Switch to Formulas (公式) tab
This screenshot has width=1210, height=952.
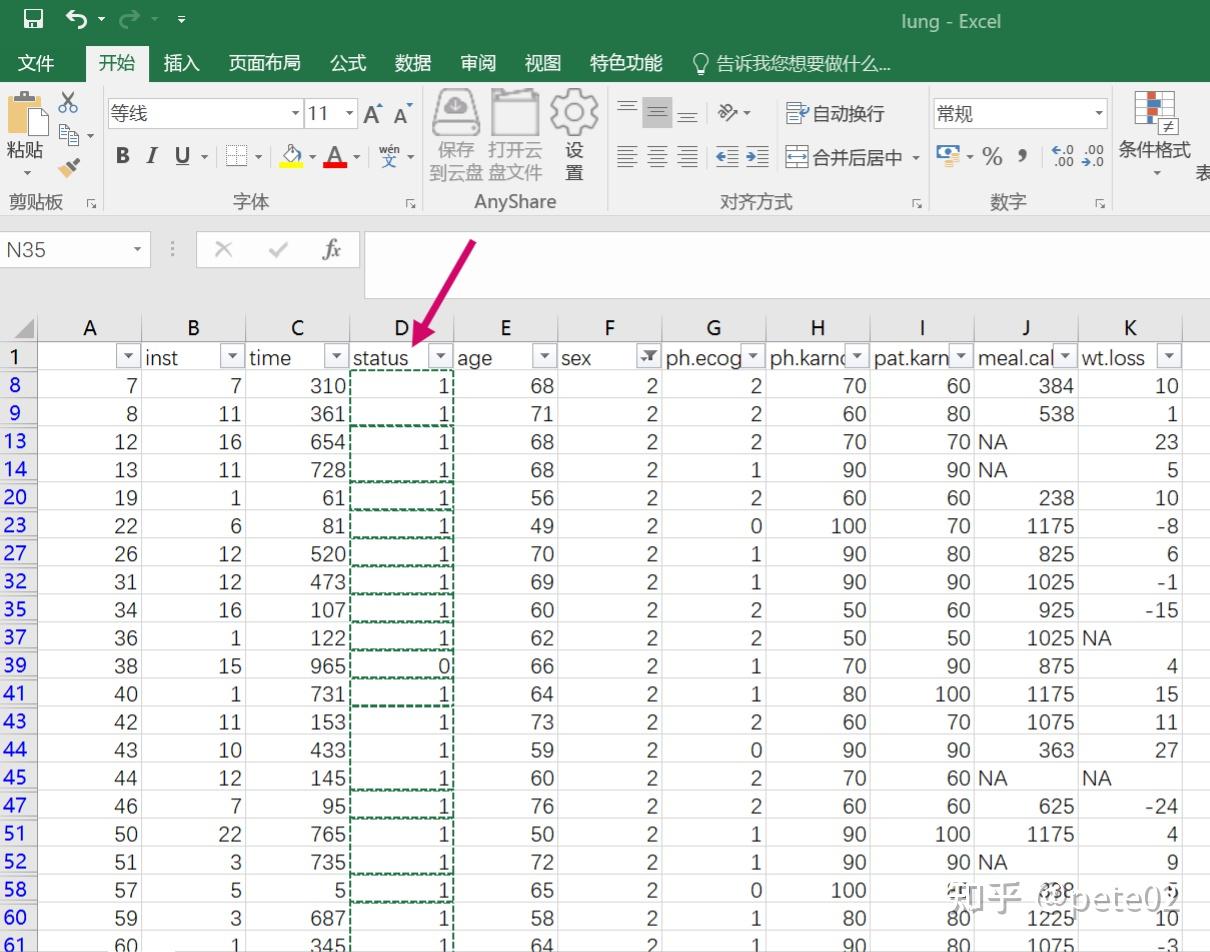[x=348, y=63]
